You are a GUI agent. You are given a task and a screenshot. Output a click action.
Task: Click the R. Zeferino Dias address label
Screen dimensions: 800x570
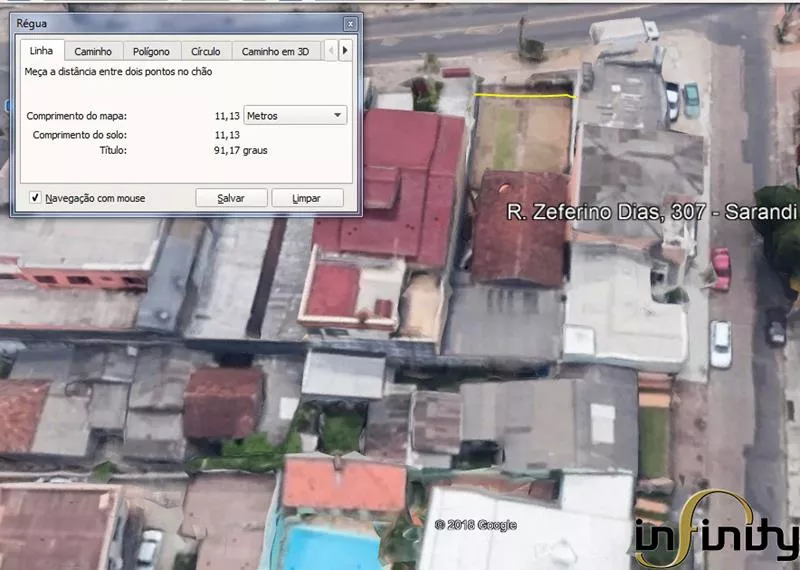point(652,212)
